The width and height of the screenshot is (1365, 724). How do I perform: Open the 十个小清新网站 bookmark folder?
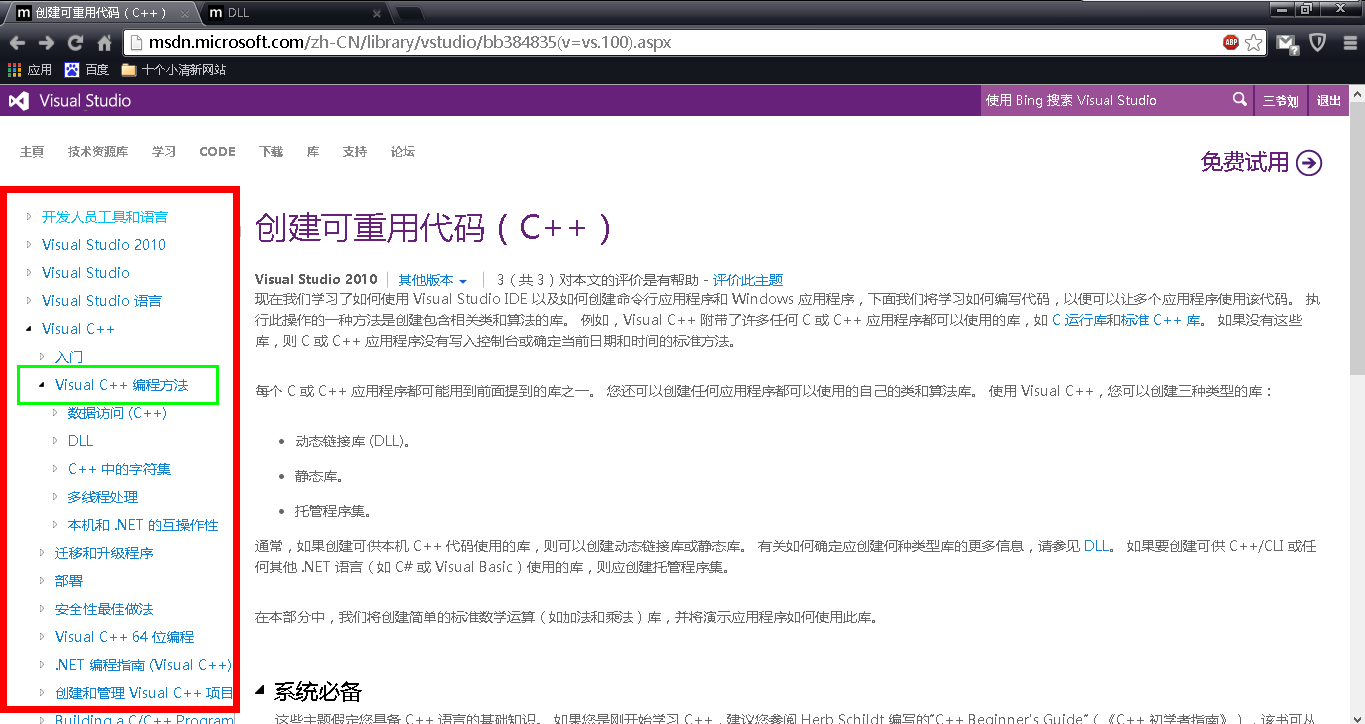pos(174,70)
